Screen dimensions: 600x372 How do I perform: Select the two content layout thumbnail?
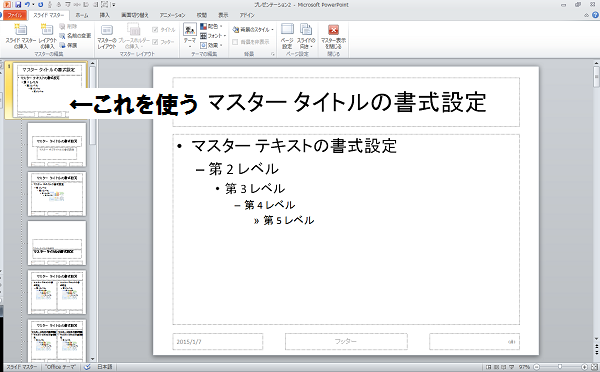57,292
